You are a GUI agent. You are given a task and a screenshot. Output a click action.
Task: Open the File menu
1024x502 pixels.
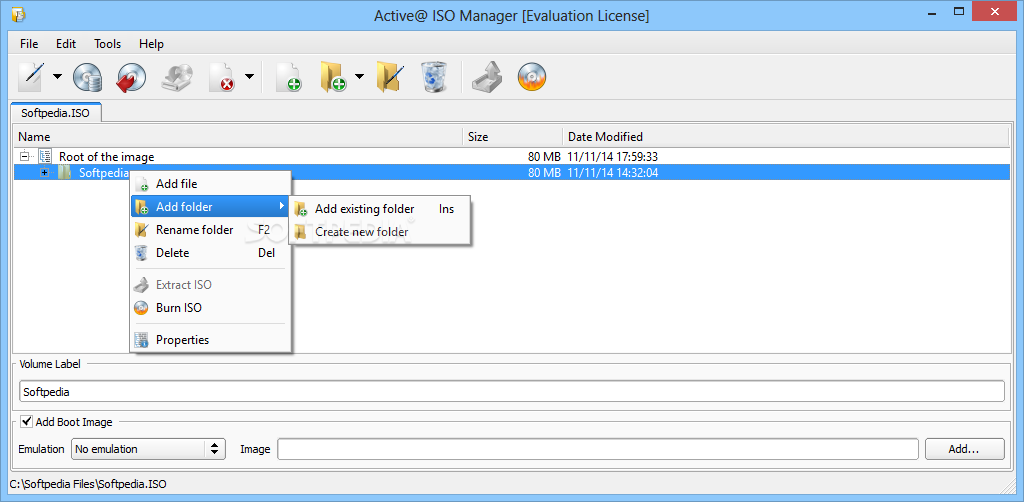[x=29, y=44]
